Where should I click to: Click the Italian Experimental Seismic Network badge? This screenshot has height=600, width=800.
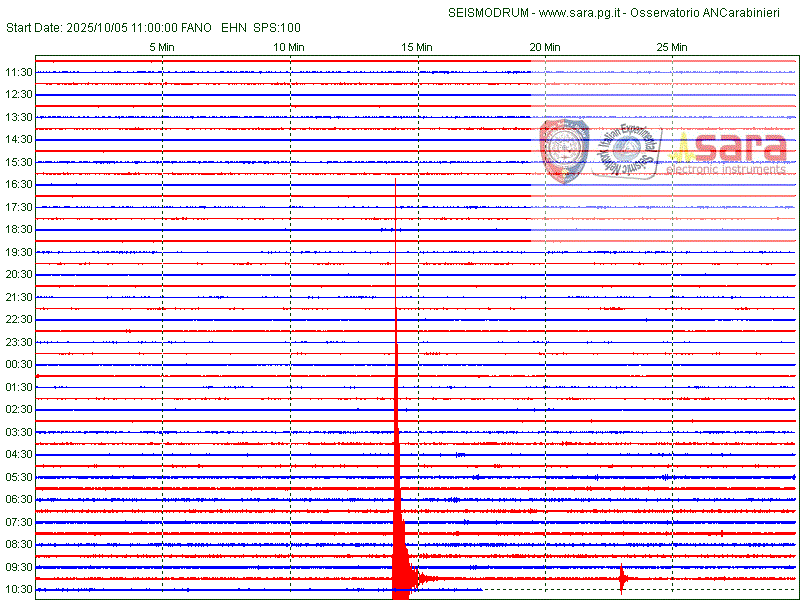[626, 150]
